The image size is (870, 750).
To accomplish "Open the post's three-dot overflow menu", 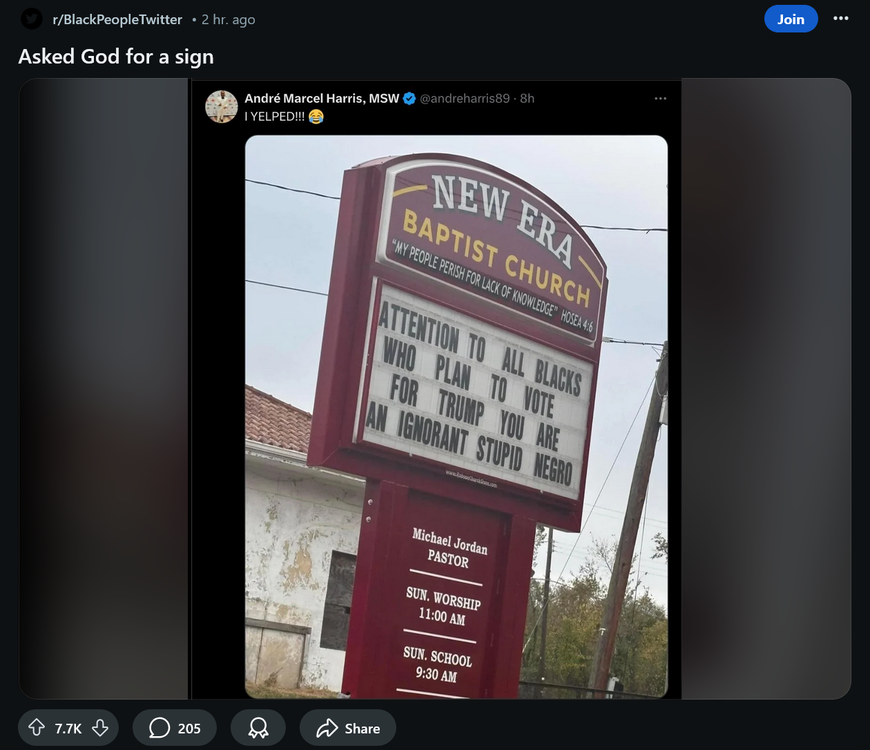I will click(x=841, y=18).
